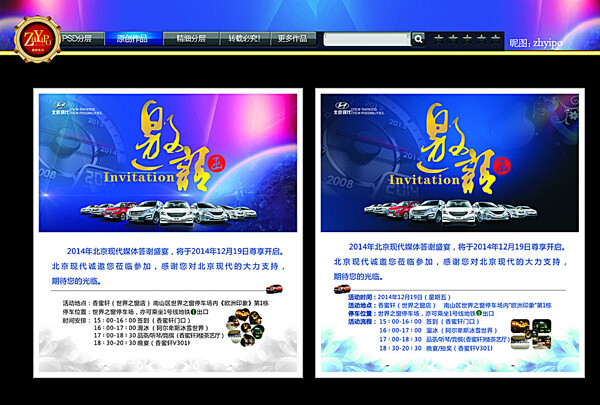This screenshot has height=405, width=600.
Task: Click 'Invitation' text in right card
Action: 424,180
